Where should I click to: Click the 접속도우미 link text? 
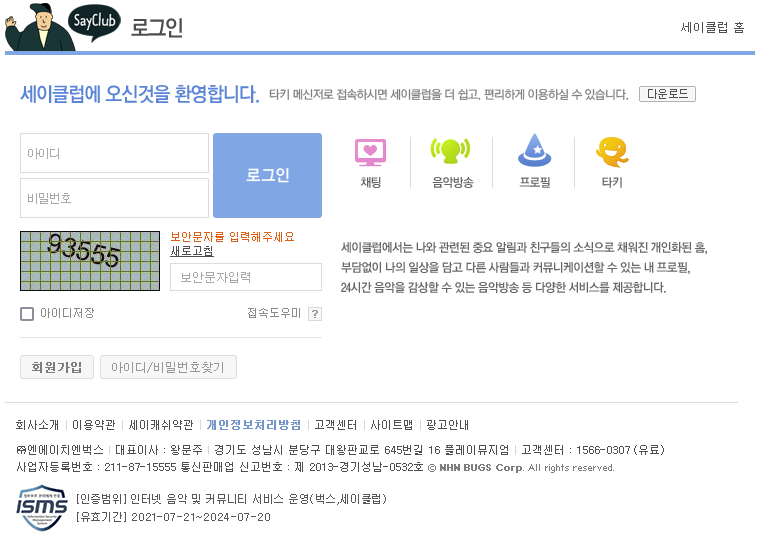274,313
